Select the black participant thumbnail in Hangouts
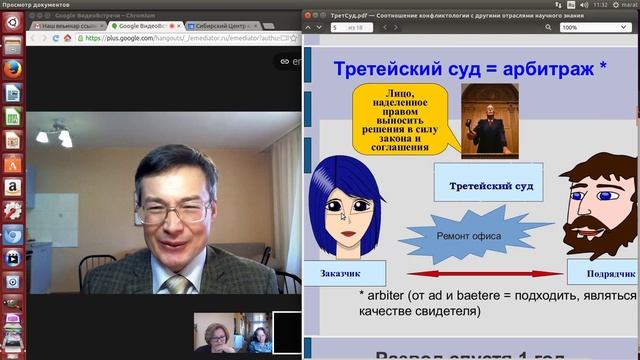The image size is (640, 360). (287, 333)
